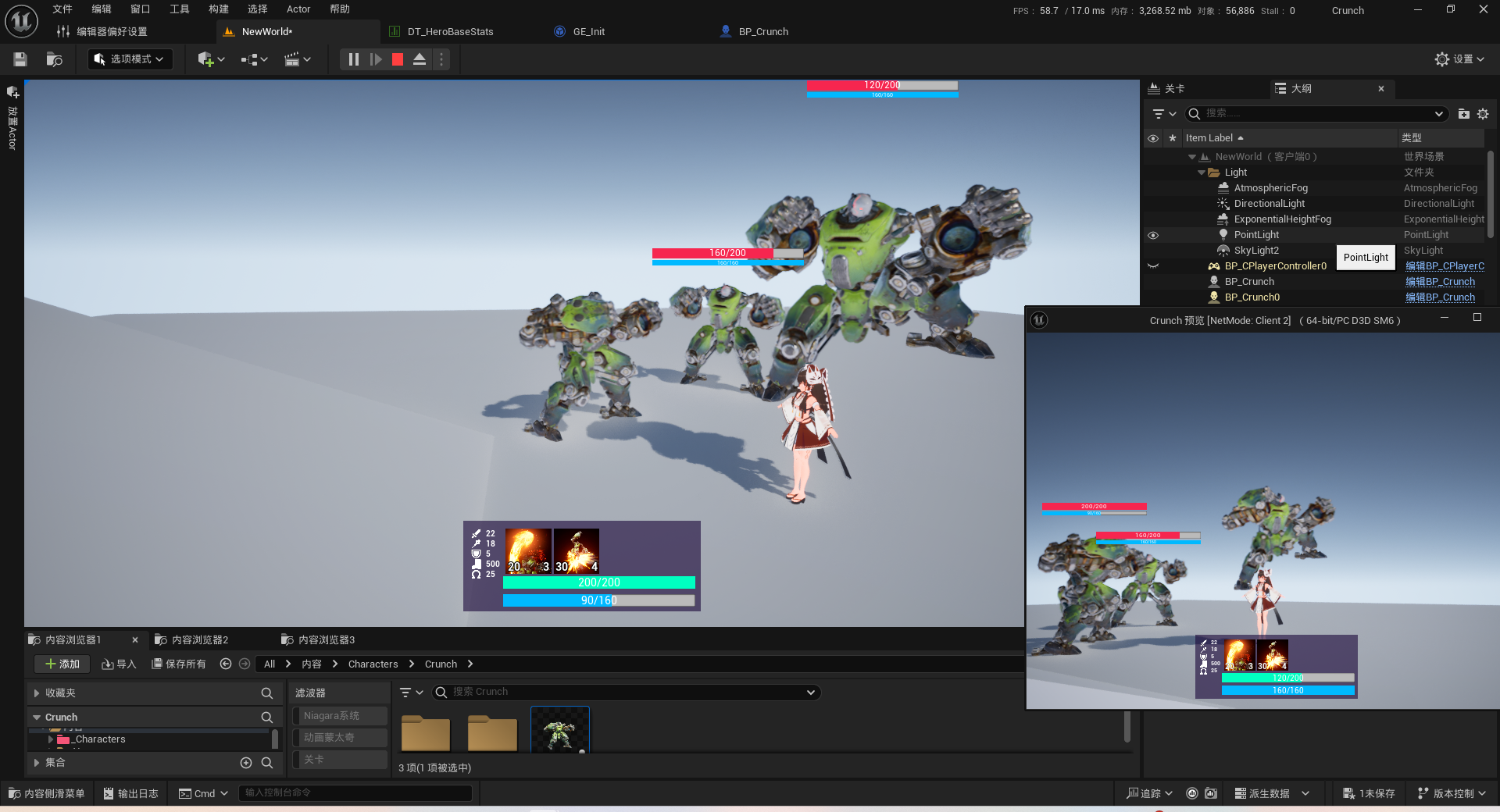Open the blueprint link on the BP_Crunch0 row
This screenshot has height=812, width=1500.
tap(1440, 297)
